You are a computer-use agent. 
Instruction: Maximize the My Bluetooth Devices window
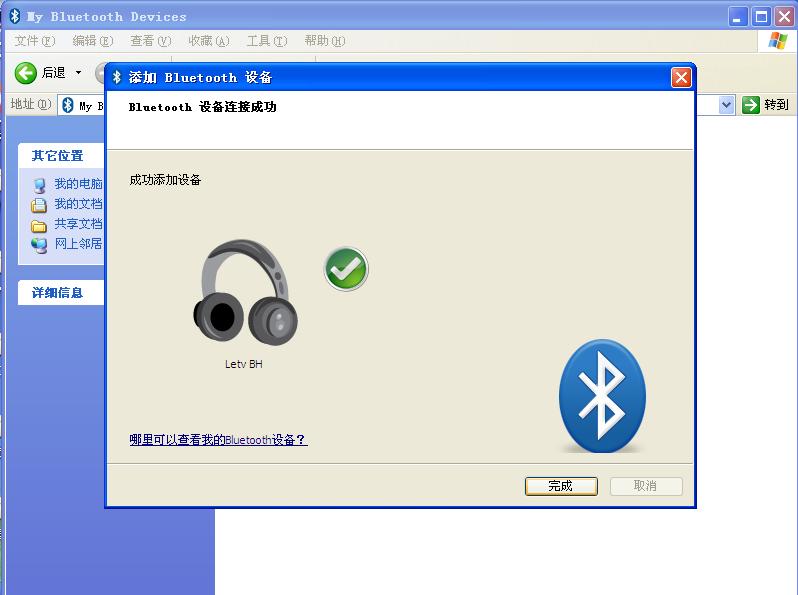pos(761,17)
